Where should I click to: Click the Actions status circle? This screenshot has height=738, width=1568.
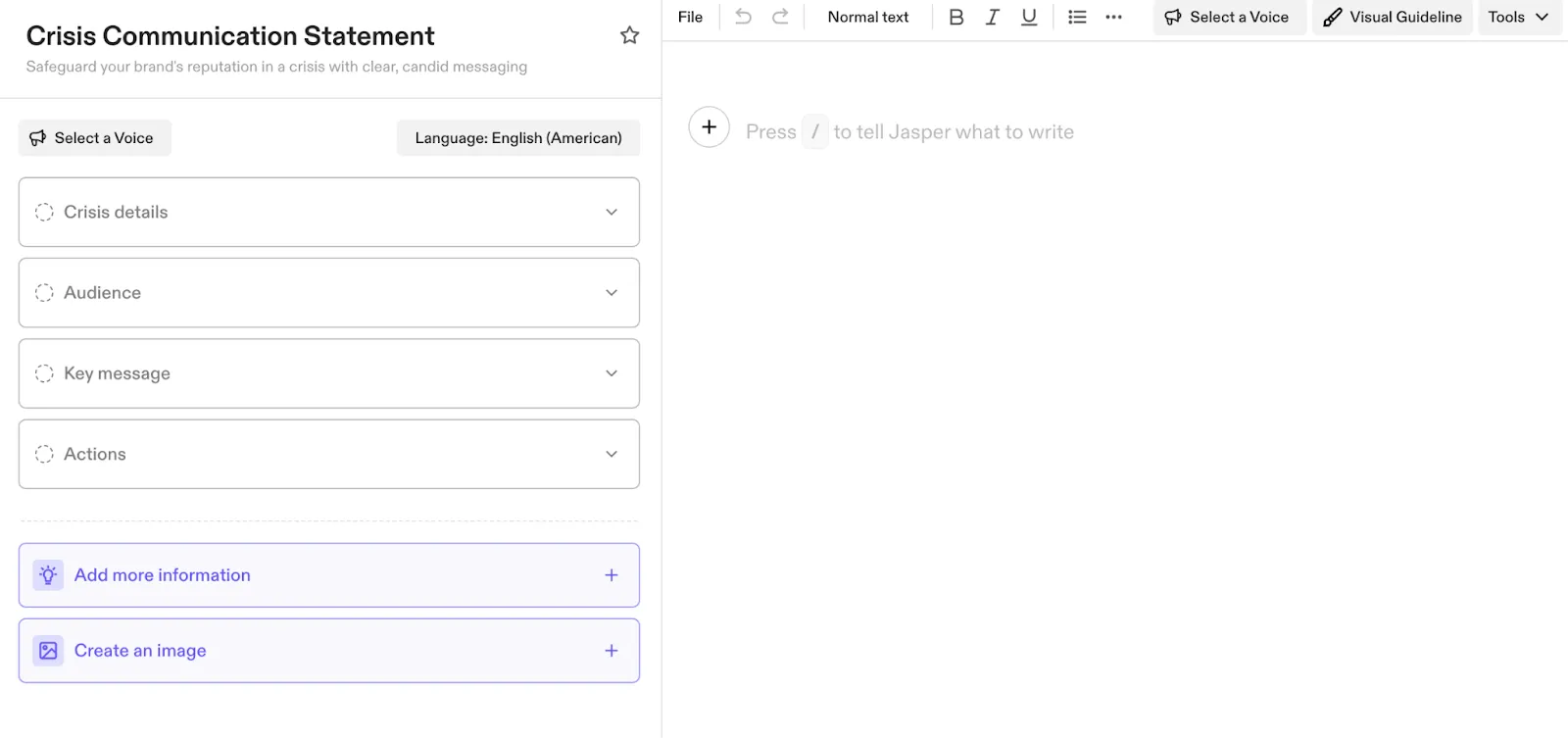click(44, 454)
